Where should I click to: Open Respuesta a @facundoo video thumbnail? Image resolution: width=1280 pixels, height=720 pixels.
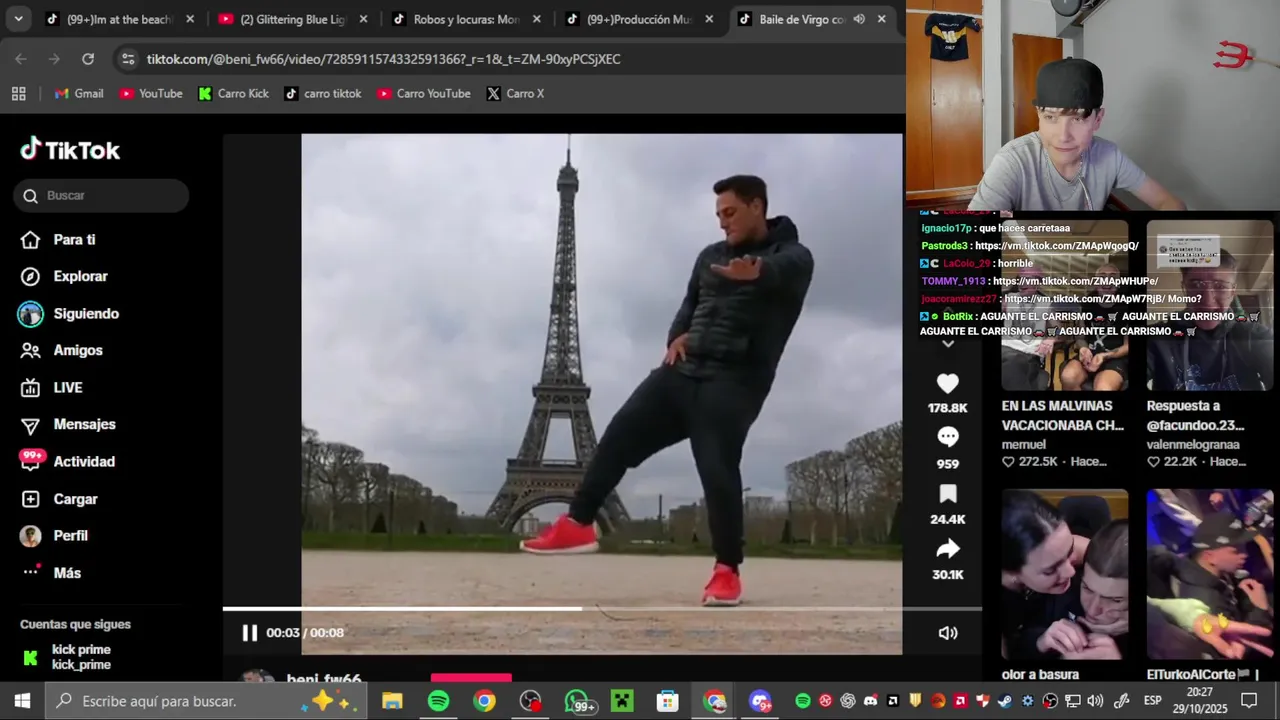click(x=1210, y=304)
